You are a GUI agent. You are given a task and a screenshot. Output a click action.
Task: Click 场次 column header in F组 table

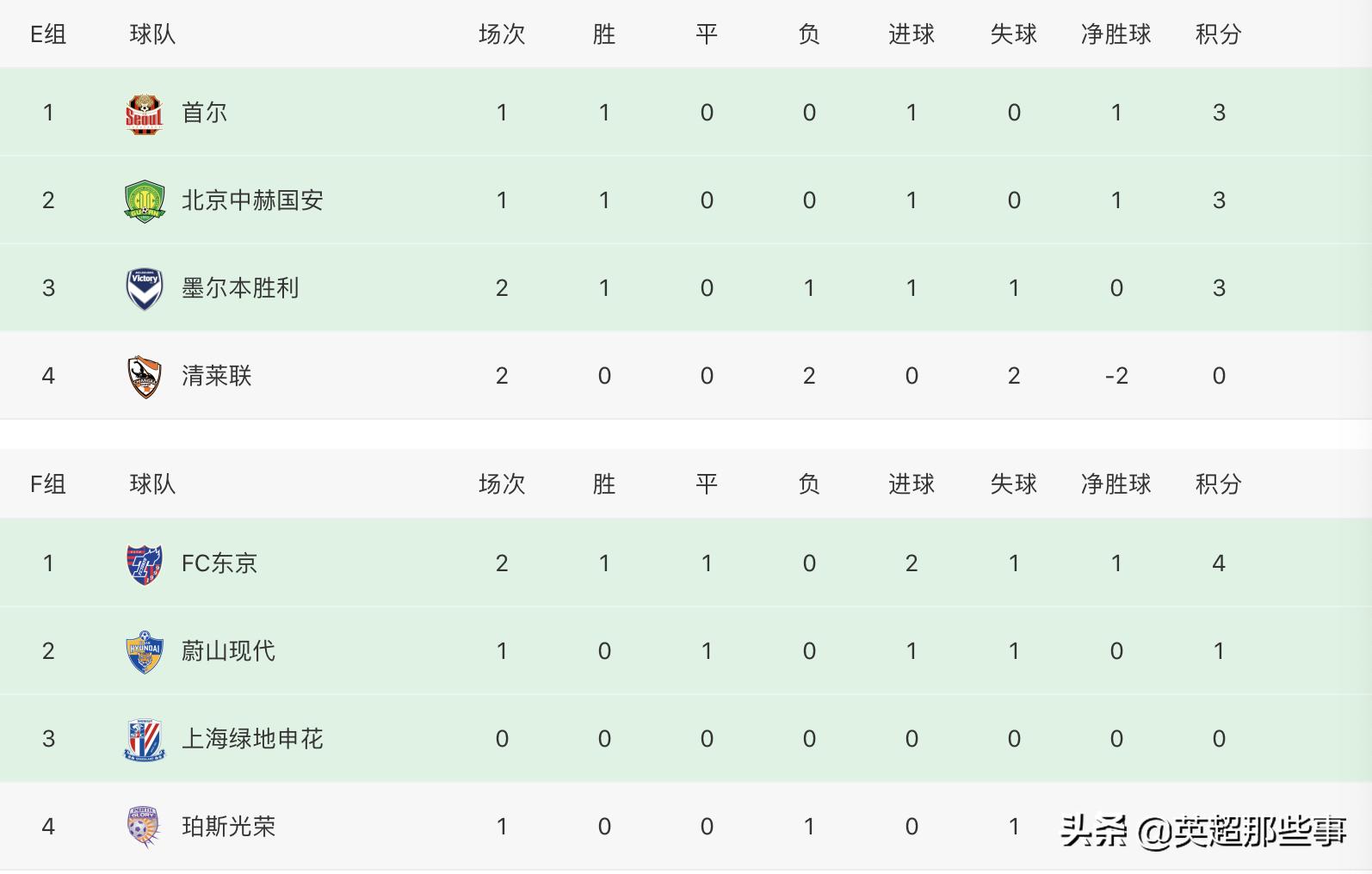tap(501, 484)
